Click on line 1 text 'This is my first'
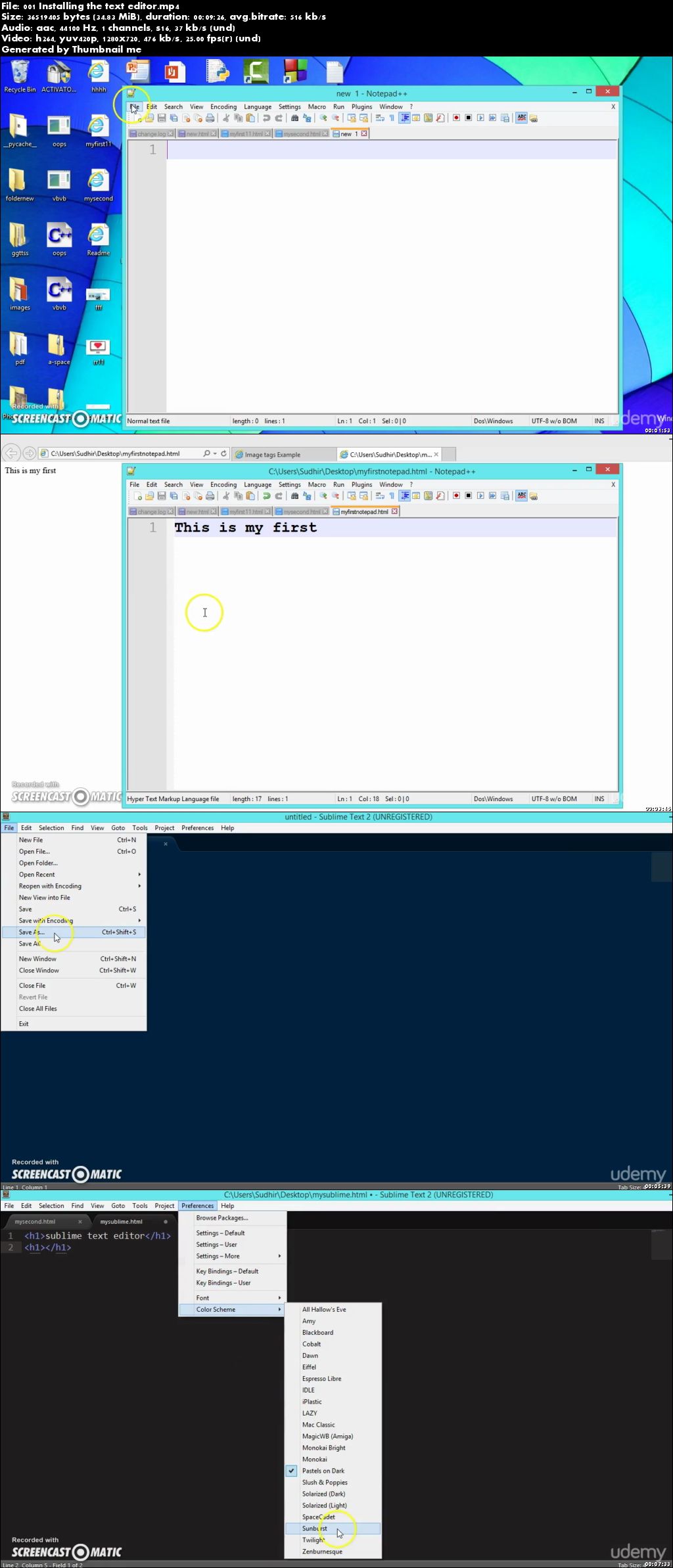 coord(245,528)
